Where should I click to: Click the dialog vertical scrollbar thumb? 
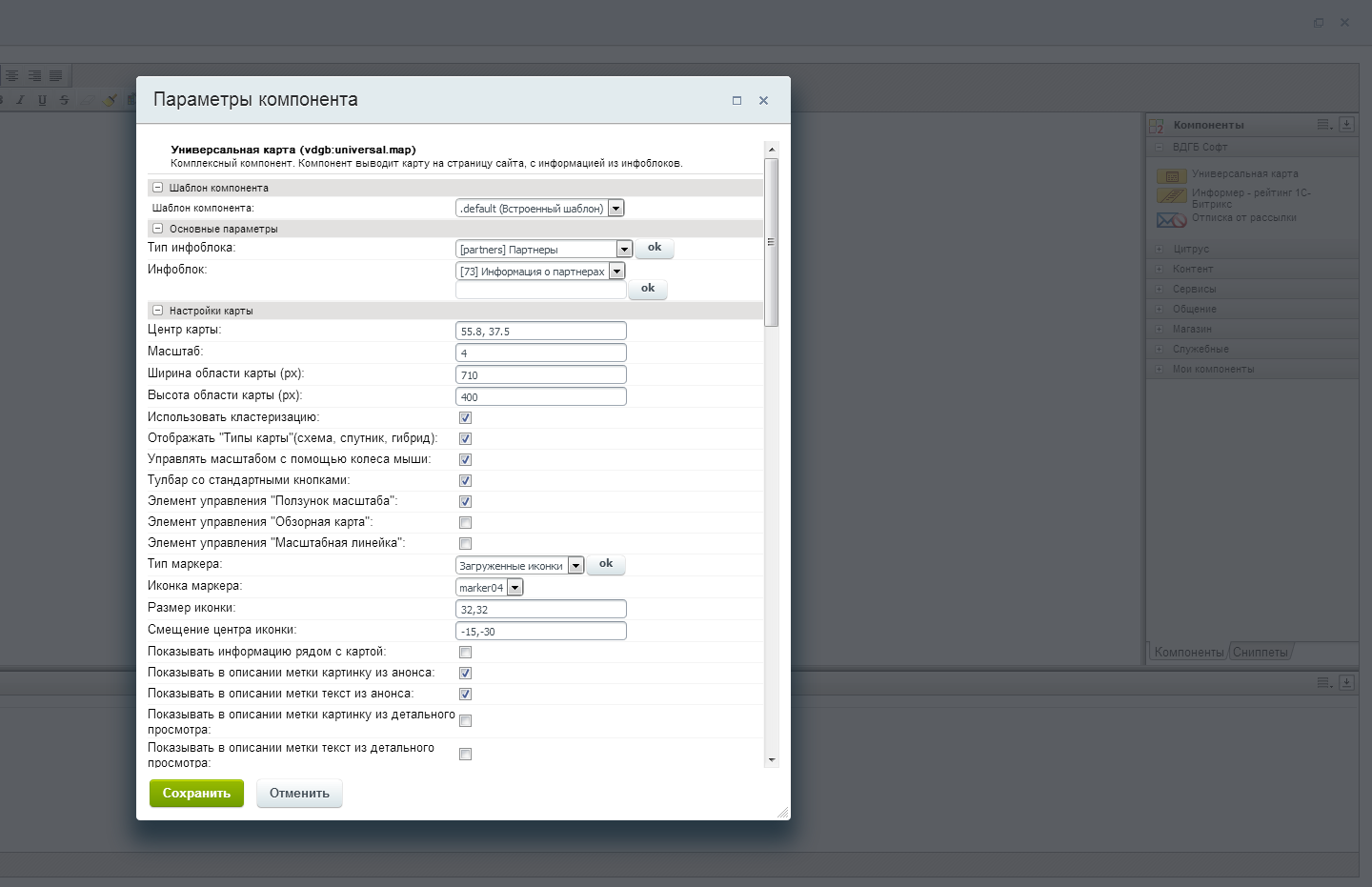[x=772, y=242]
